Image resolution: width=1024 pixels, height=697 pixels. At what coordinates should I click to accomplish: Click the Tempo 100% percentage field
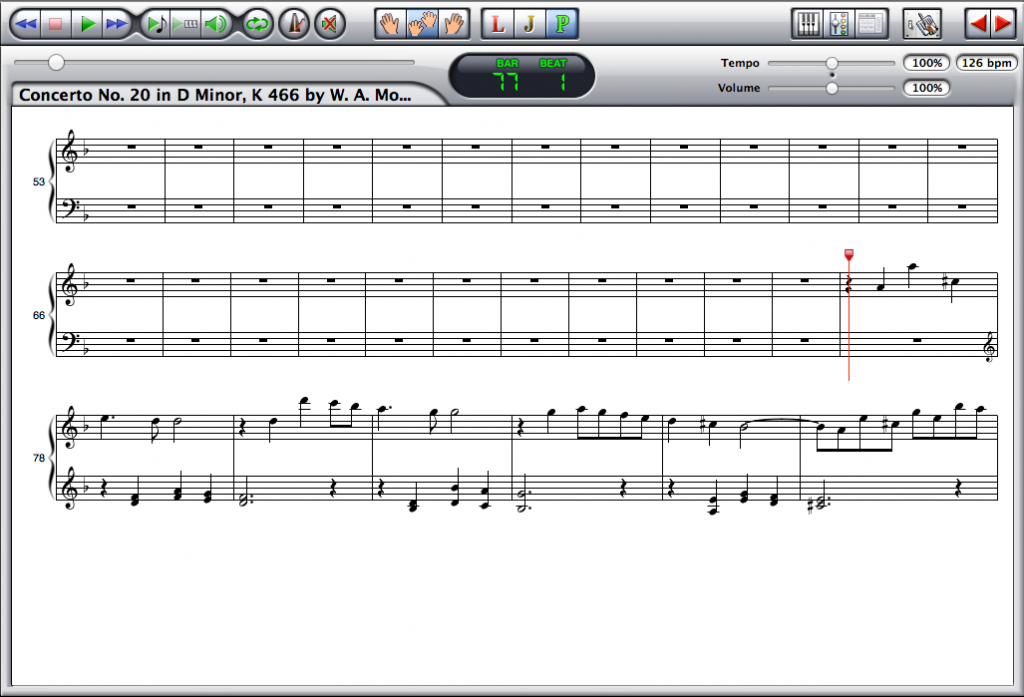tap(926, 63)
